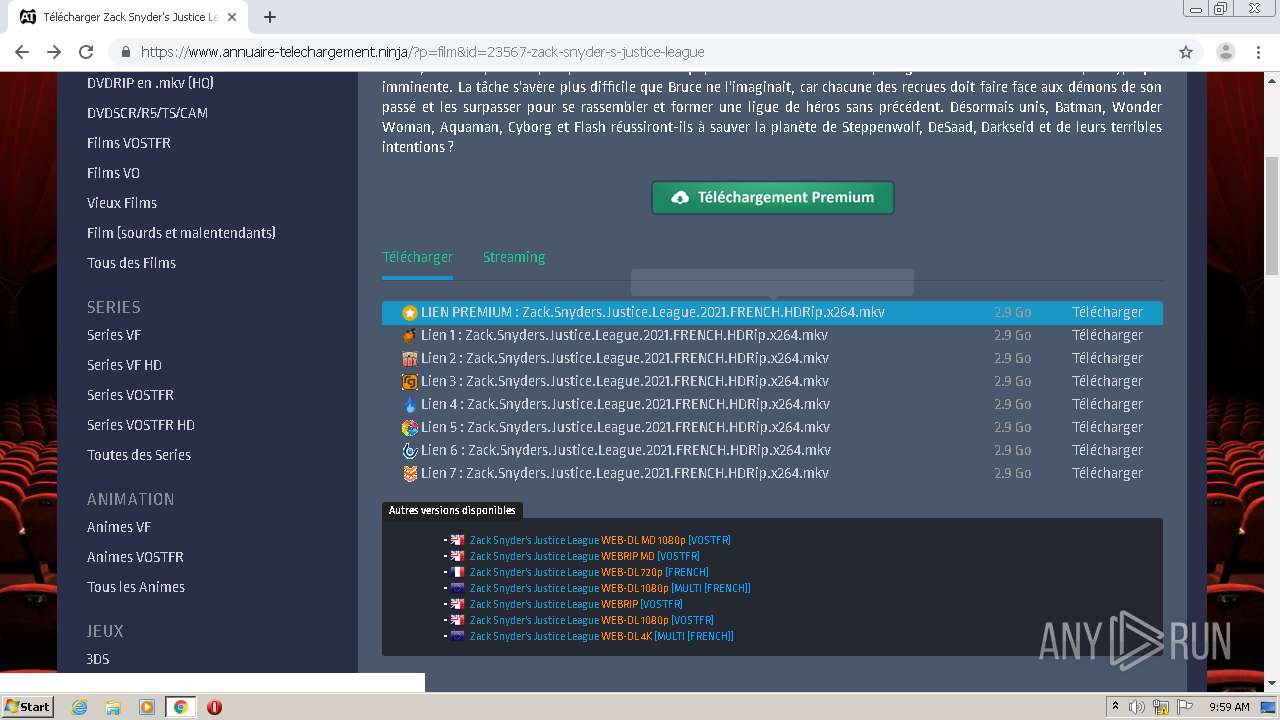Click the 9:59 AM system clock
1280x720 pixels.
[x=1229, y=707]
